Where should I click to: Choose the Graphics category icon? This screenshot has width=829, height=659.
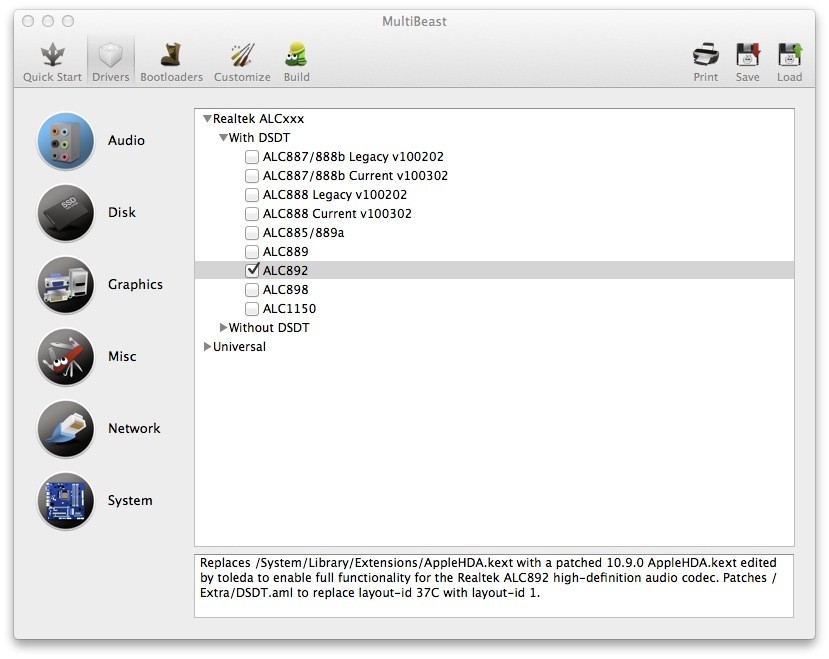pyautogui.click(x=66, y=285)
